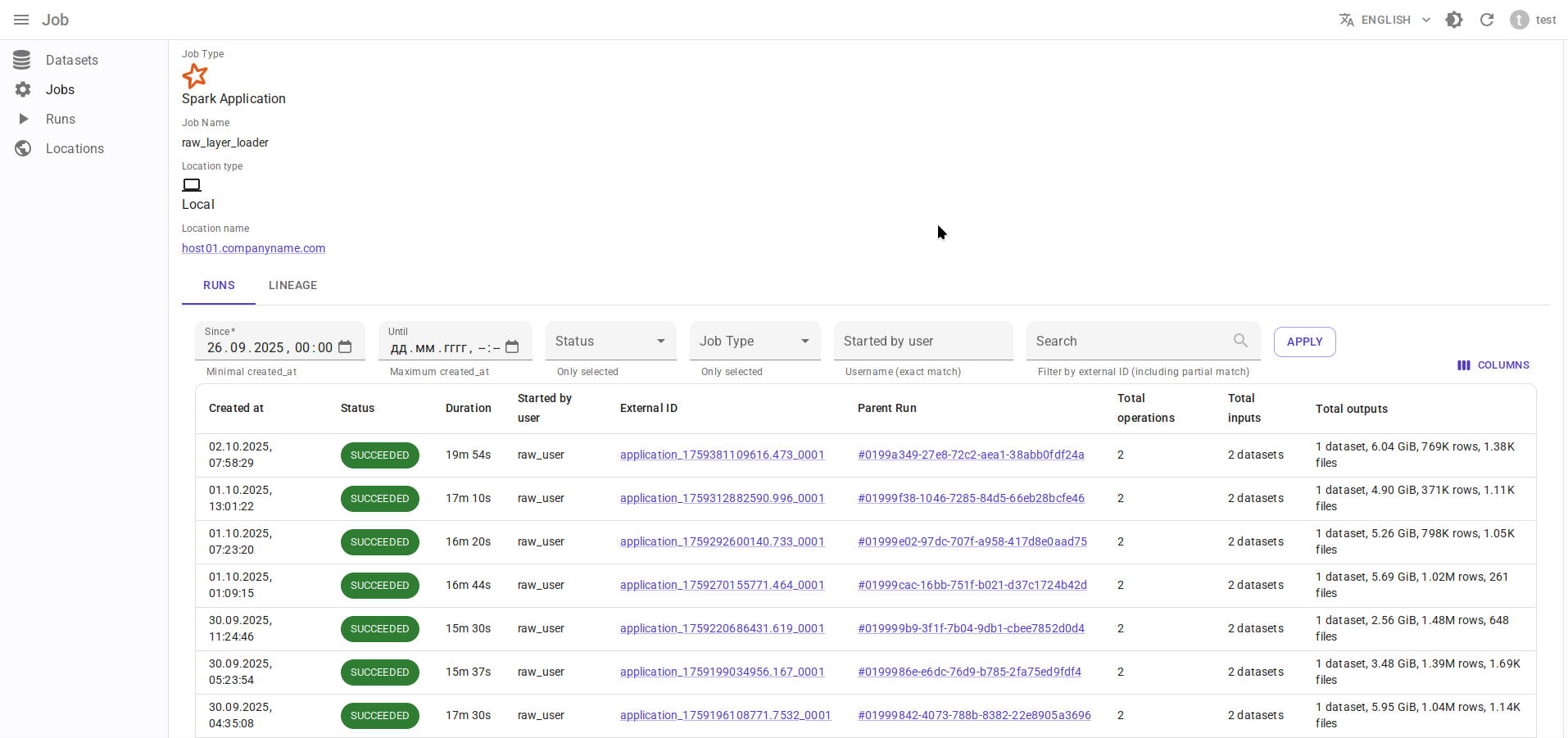The height and width of the screenshot is (738, 1568).
Task: Open the test user avatar
Action: point(1520,20)
